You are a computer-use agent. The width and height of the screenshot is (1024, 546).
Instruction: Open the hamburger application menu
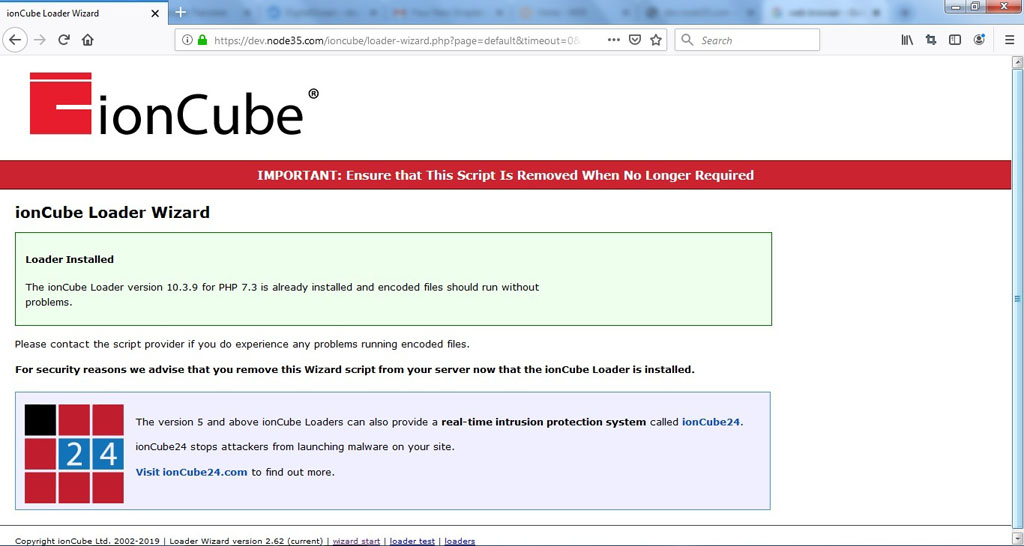[1009, 40]
